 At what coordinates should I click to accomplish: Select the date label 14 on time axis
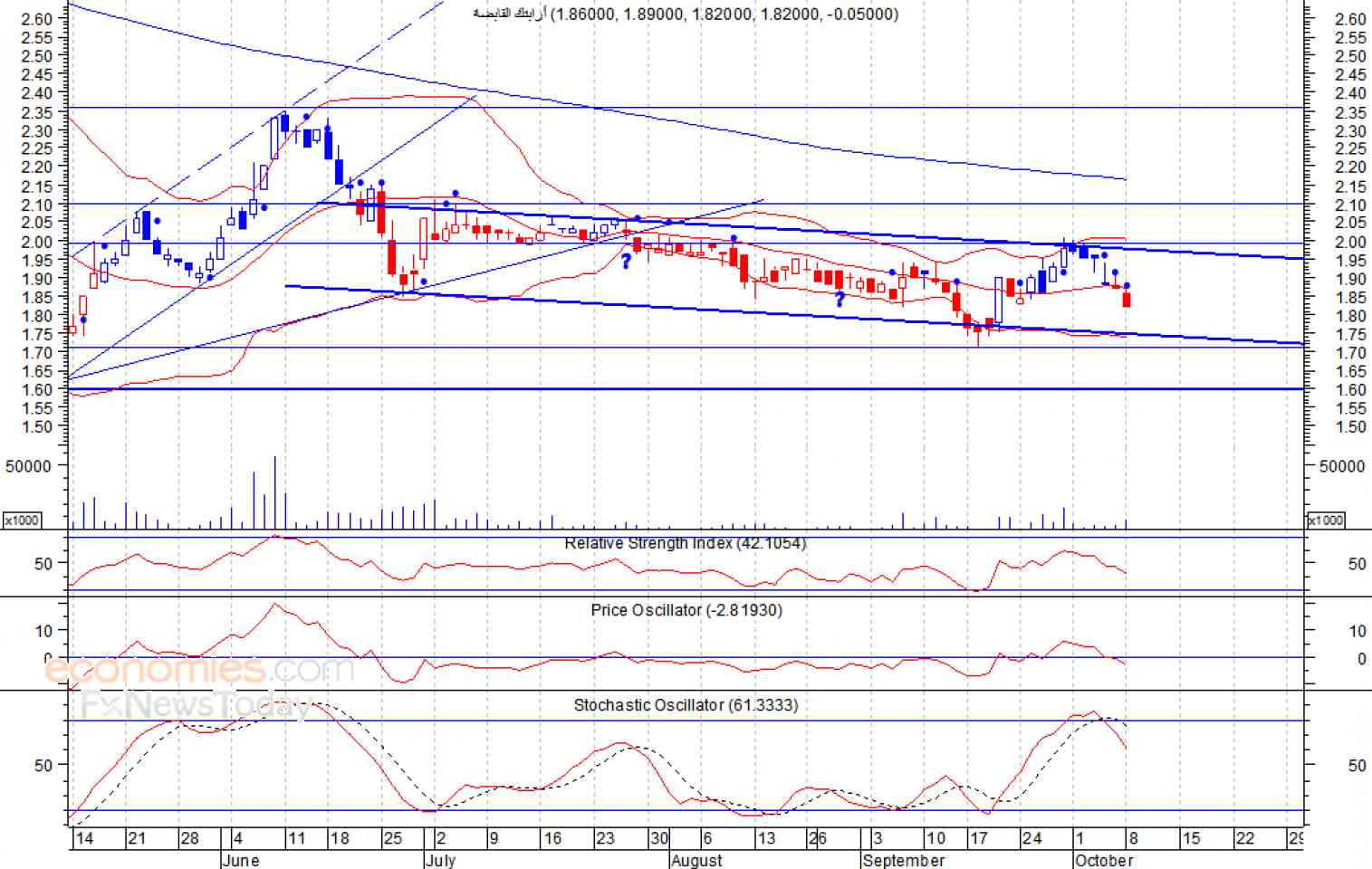(x=84, y=838)
